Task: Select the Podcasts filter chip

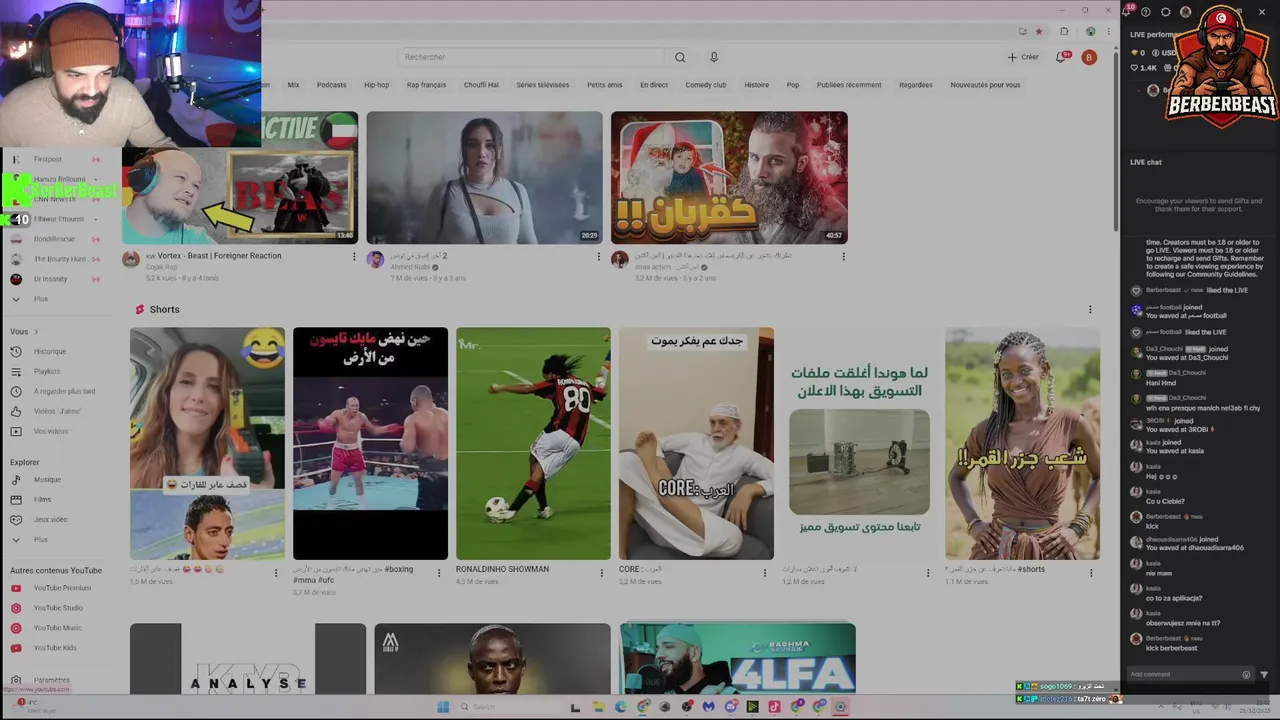Action: point(332,85)
